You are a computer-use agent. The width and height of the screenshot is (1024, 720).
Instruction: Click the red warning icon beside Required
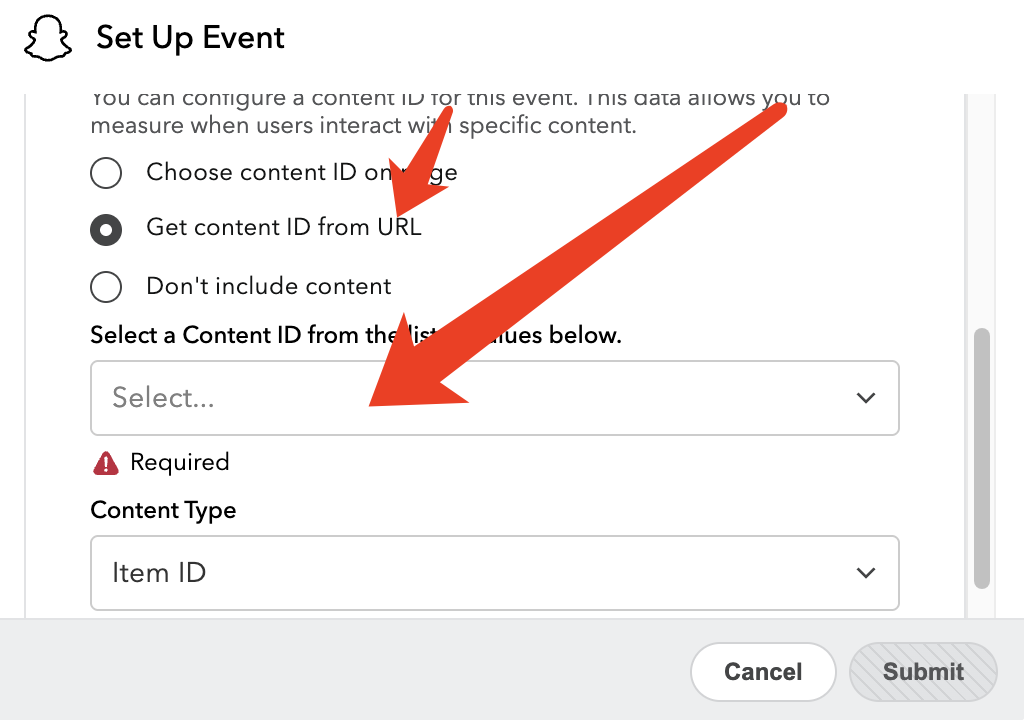[x=106, y=462]
